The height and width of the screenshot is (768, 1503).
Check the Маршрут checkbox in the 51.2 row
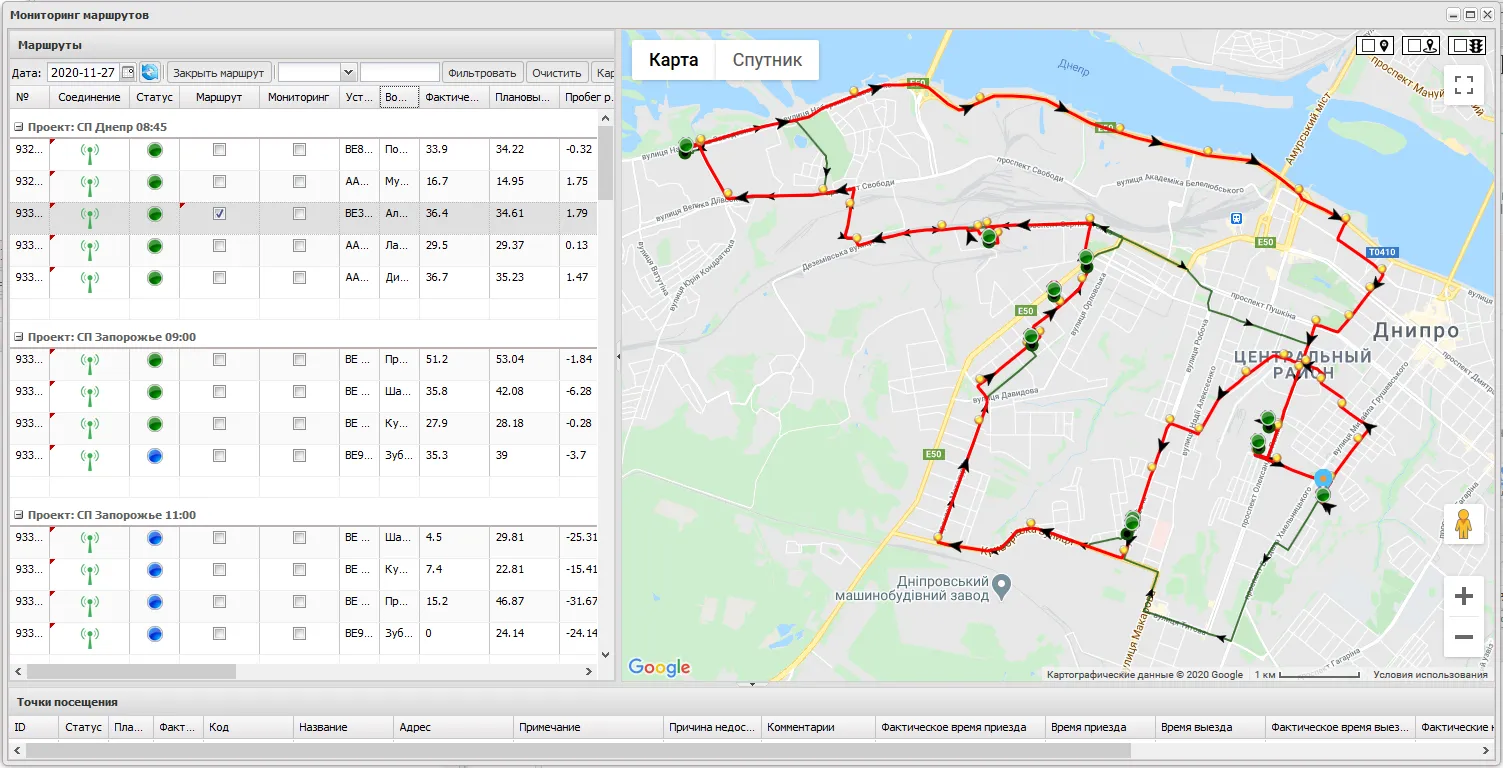(220, 360)
